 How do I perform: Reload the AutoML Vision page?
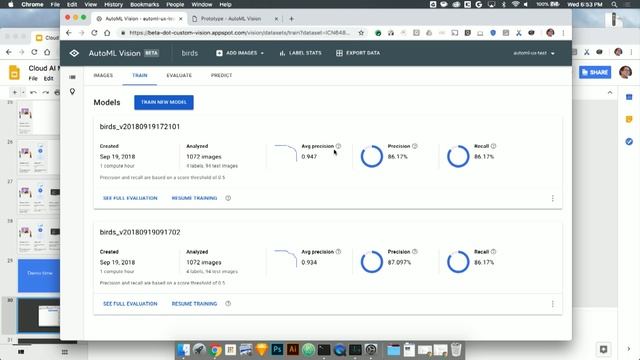coord(94,33)
